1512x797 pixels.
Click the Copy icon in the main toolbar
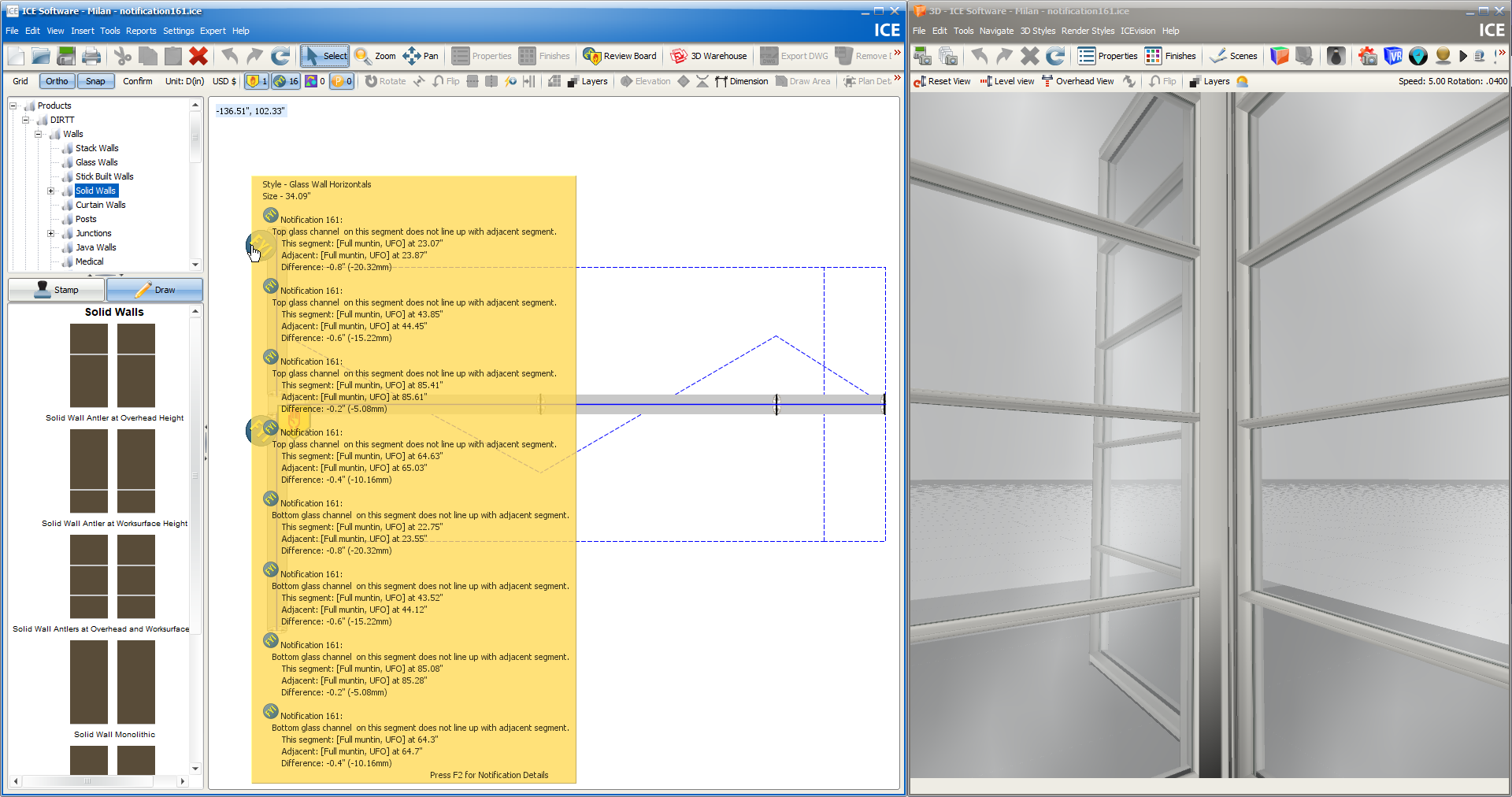click(148, 56)
